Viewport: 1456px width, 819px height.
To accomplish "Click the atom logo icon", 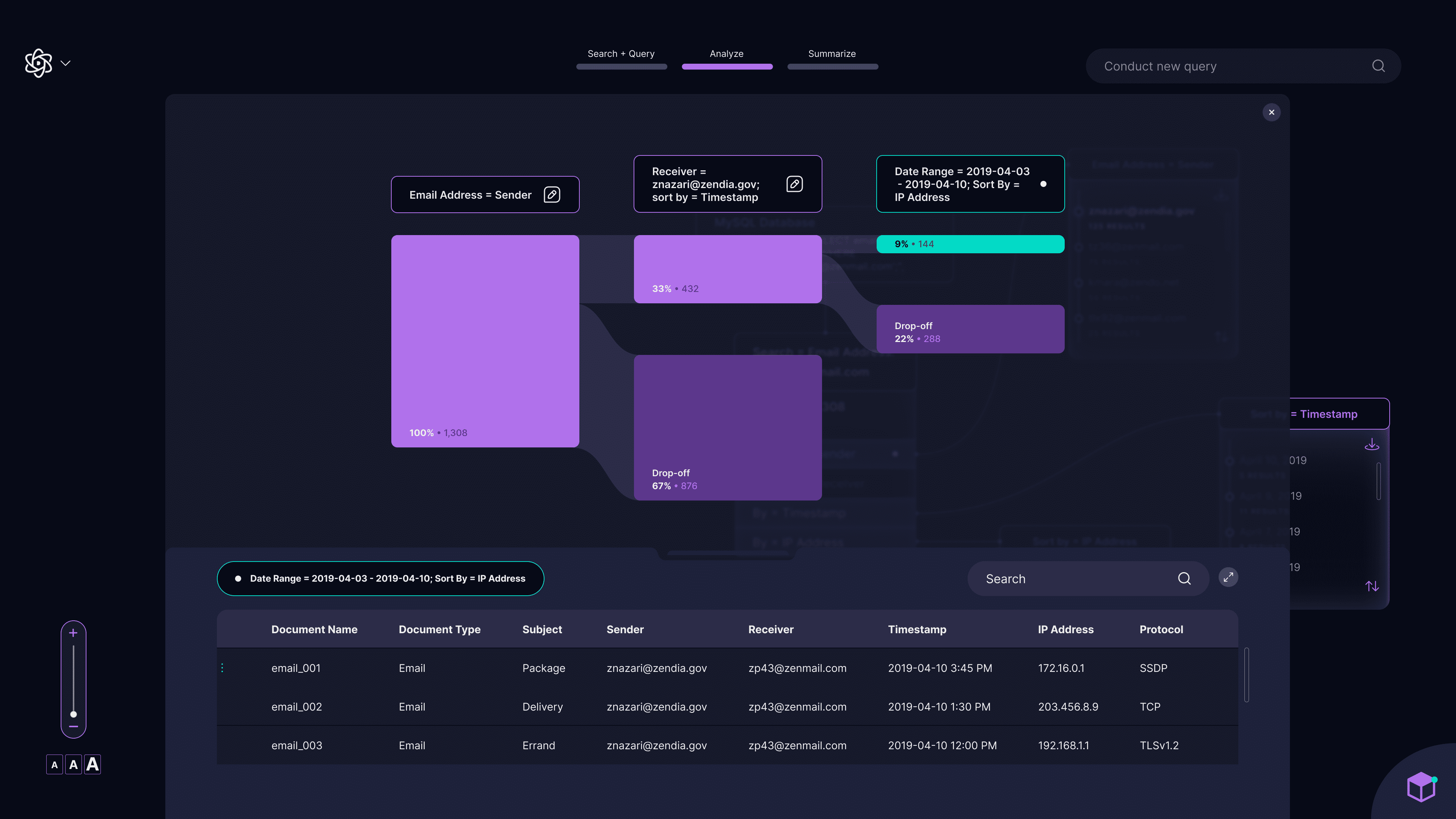I will [x=38, y=63].
